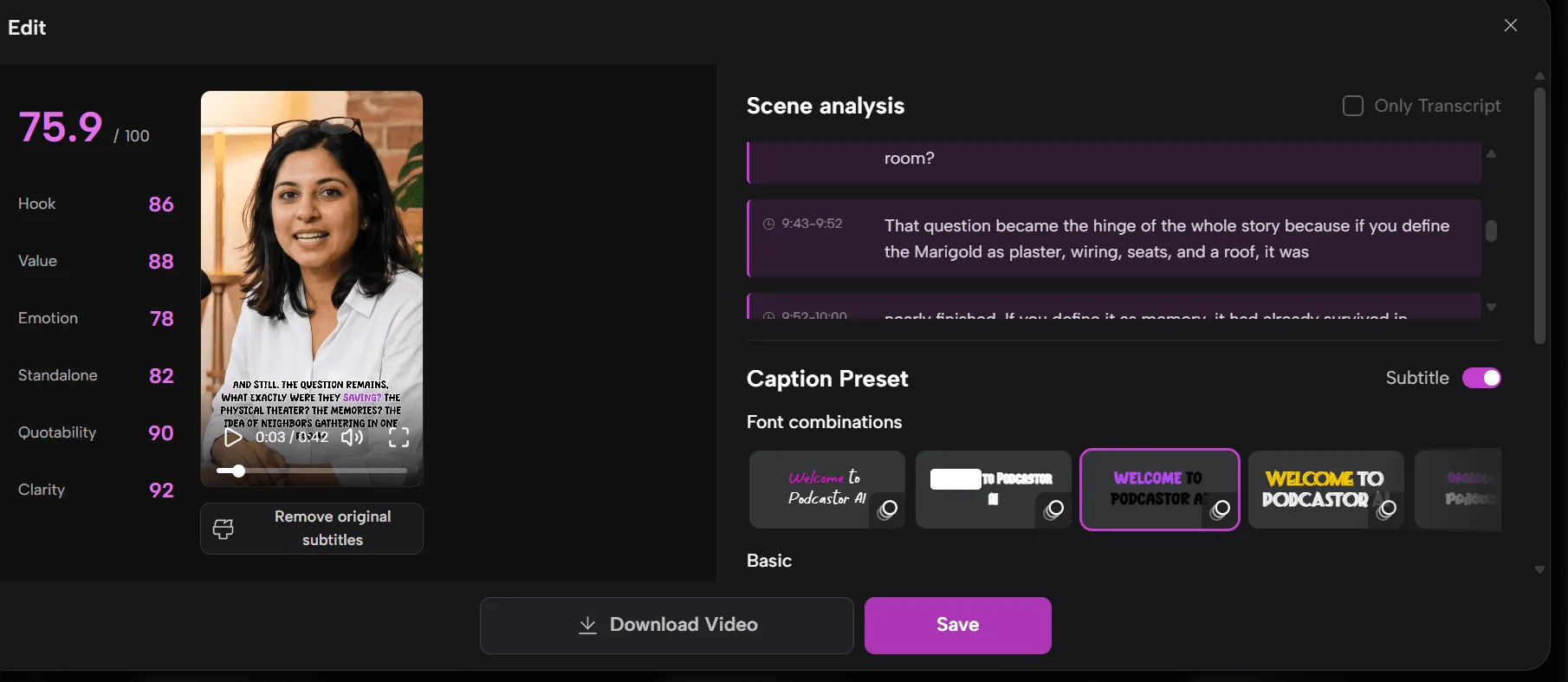This screenshot has width=1568, height=682.
Task: Enable the Only Transcript checkbox
Action: pos(1352,106)
